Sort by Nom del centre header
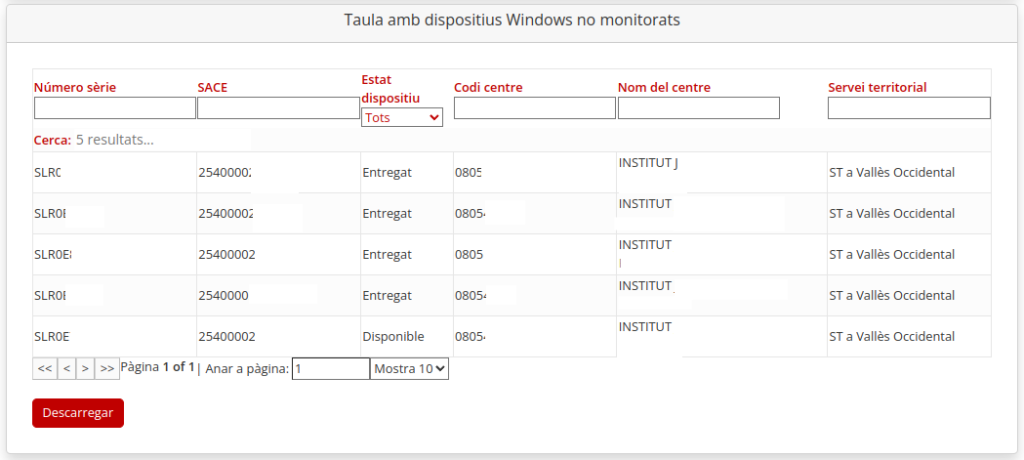Image resolution: width=1024 pixels, height=460 pixels. click(664, 87)
